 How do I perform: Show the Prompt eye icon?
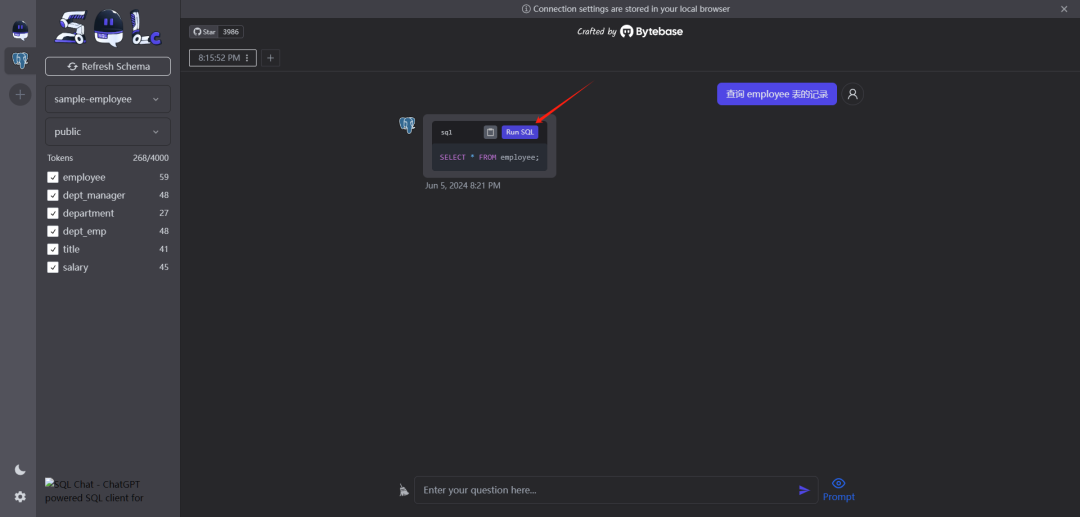838,483
